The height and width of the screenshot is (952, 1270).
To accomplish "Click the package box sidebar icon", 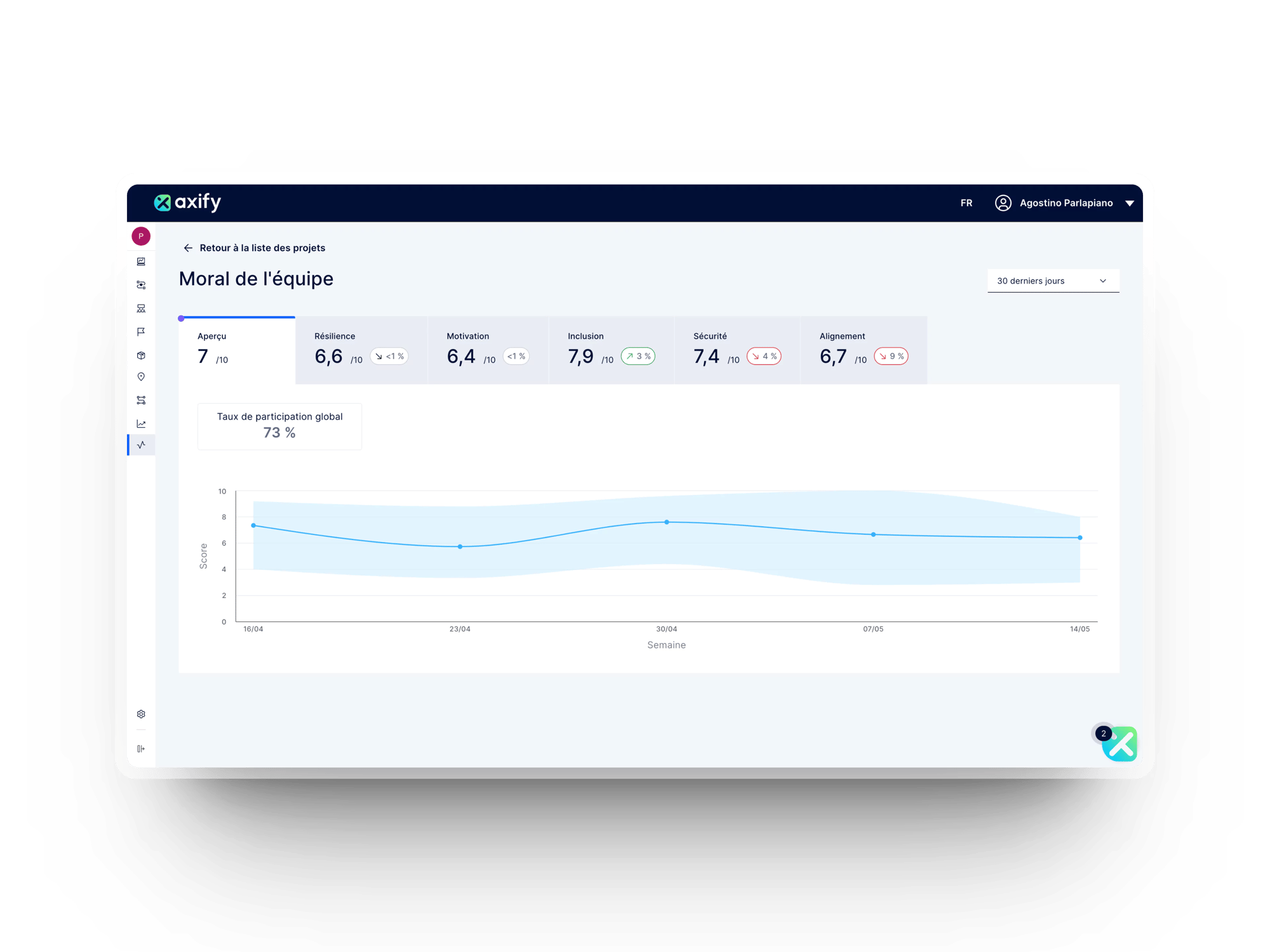I will click(141, 355).
